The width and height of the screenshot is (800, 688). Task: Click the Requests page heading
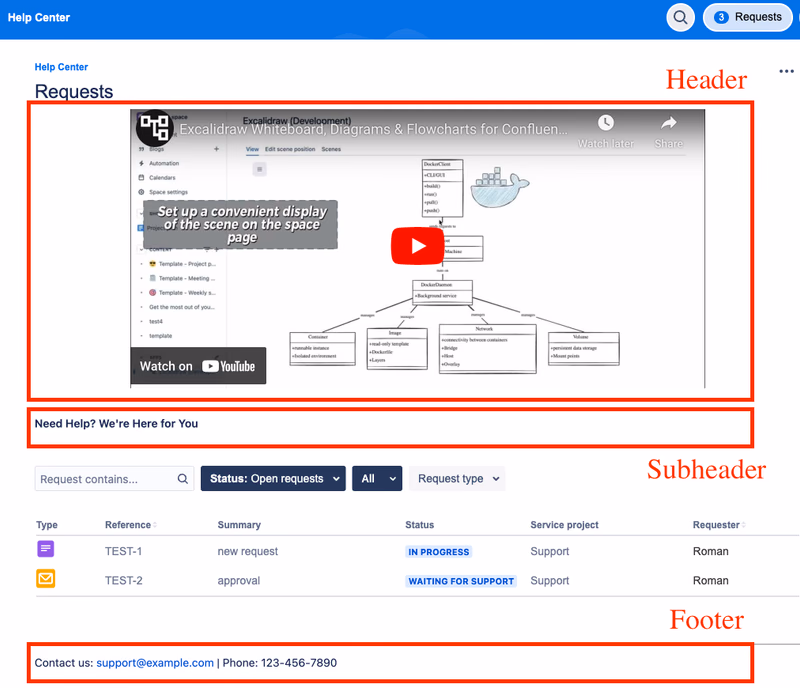74,91
